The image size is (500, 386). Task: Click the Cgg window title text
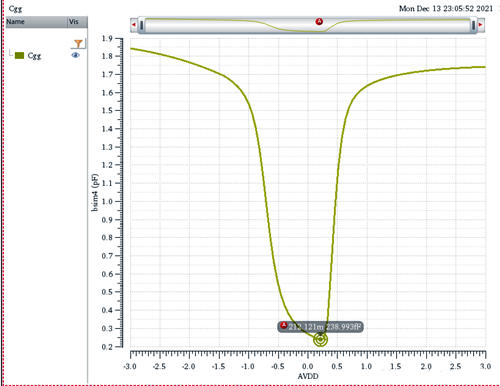(15, 9)
